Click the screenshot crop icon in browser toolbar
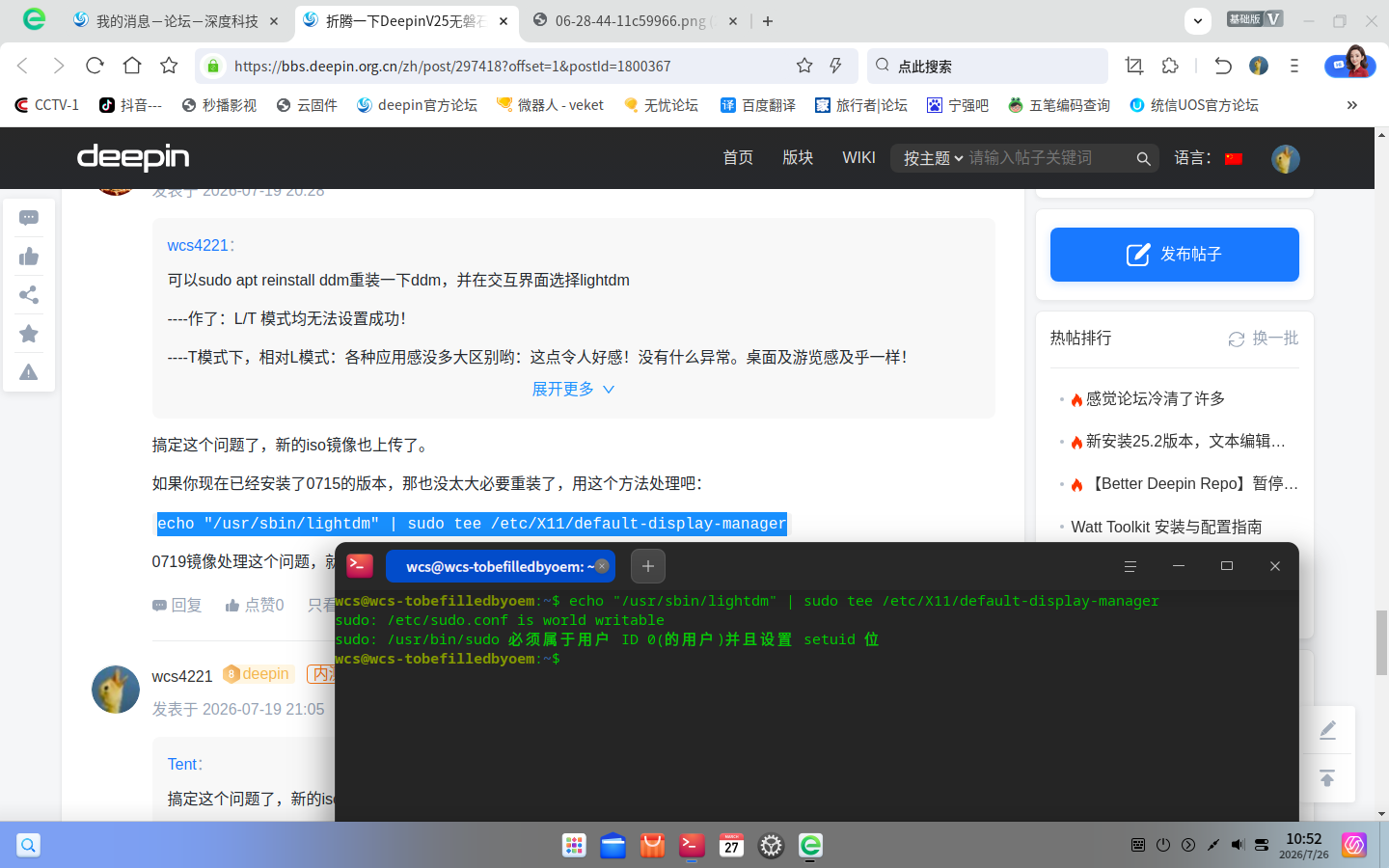This screenshot has width=1389, height=868. point(1134,66)
